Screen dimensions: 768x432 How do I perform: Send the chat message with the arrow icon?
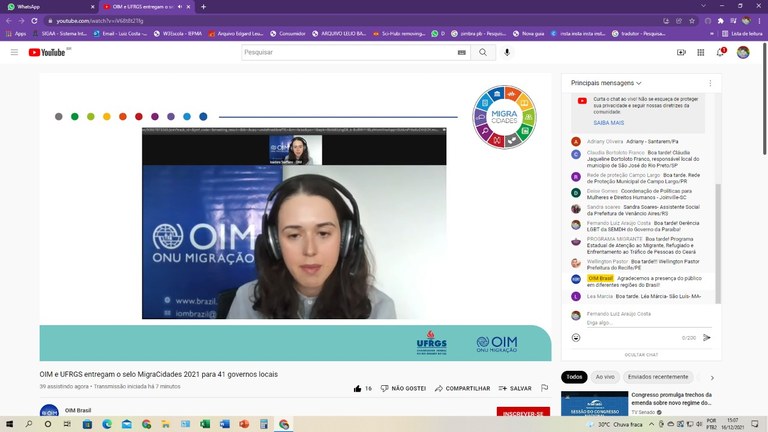point(707,337)
